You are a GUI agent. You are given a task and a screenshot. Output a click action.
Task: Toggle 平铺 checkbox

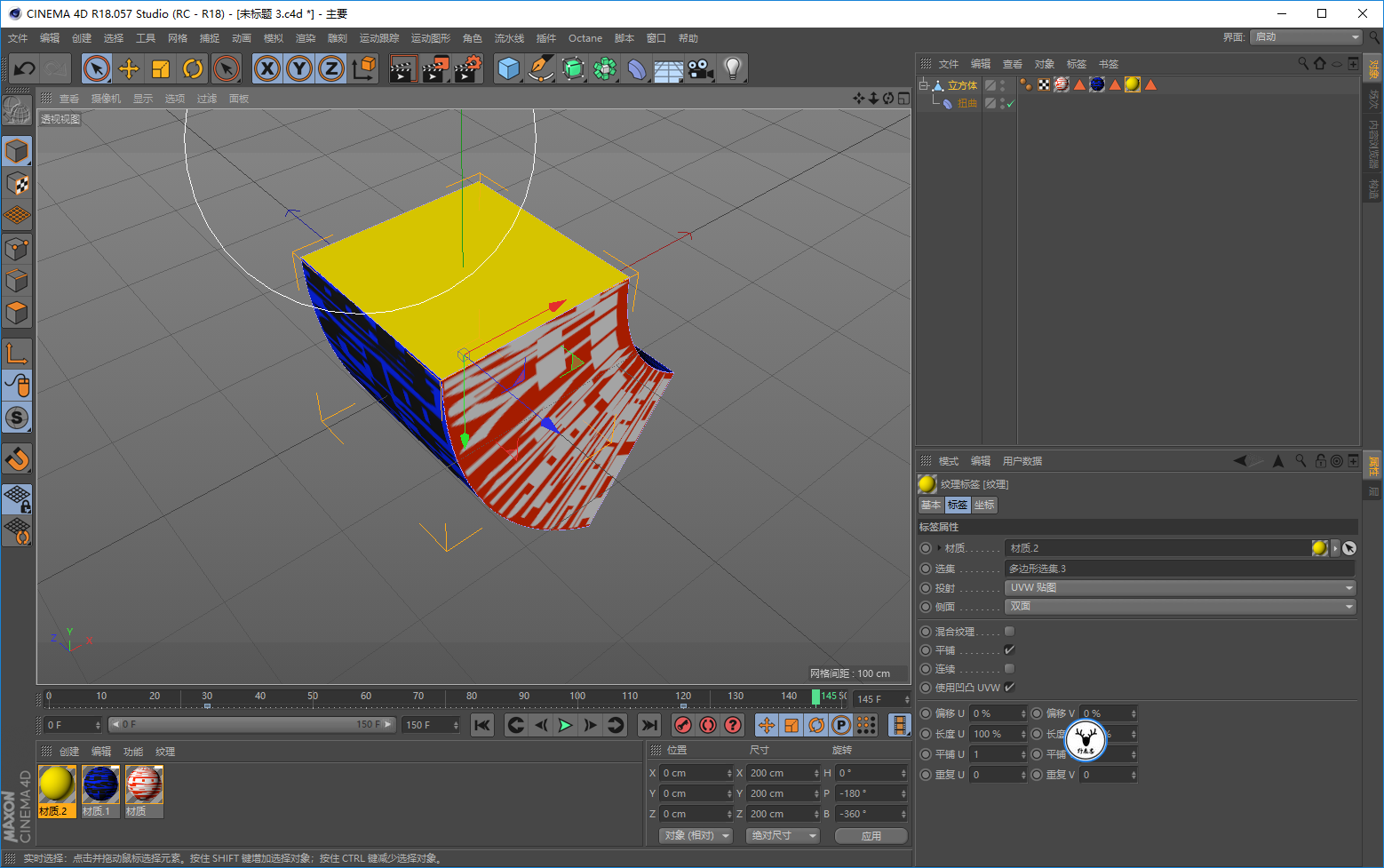pos(1009,649)
